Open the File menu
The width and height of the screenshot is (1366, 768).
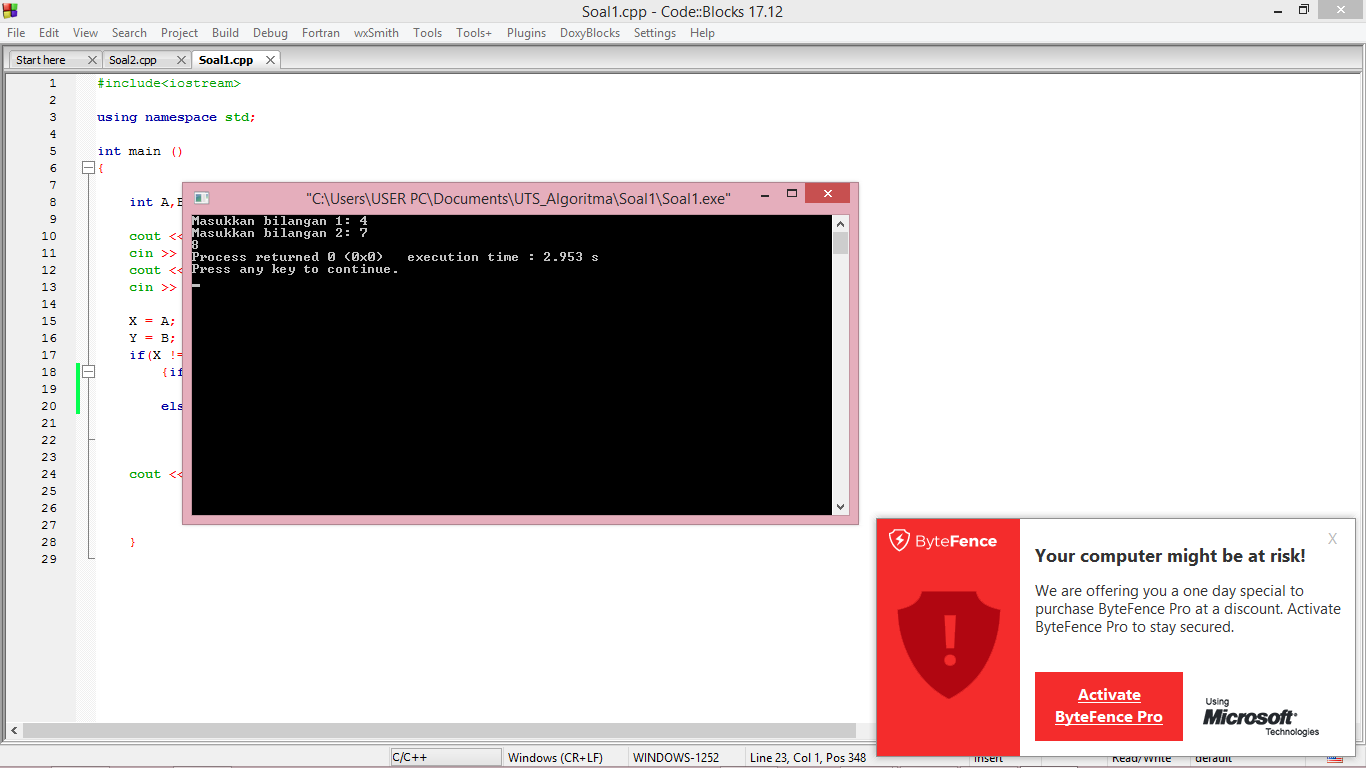pyautogui.click(x=16, y=33)
